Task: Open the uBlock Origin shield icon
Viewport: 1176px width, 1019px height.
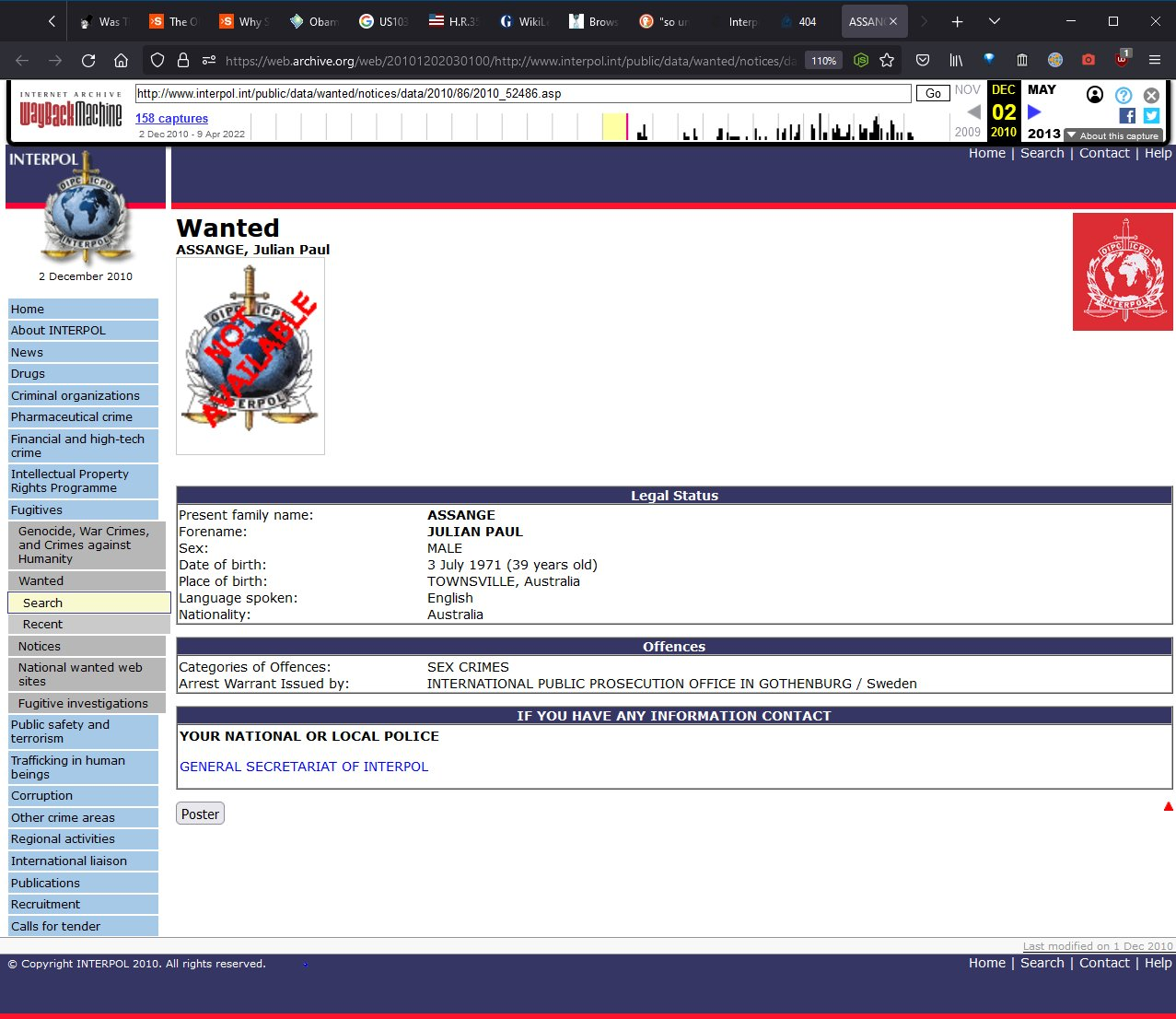Action: click(x=1122, y=58)
